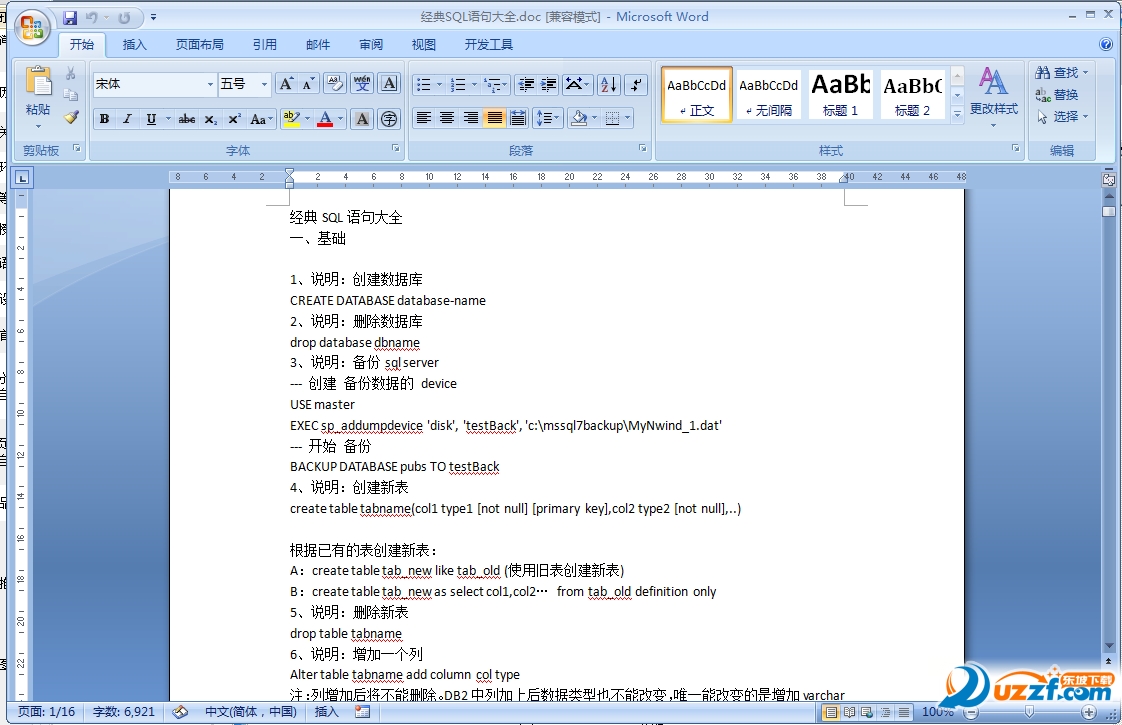Open the font color icon

coord(325,118)
